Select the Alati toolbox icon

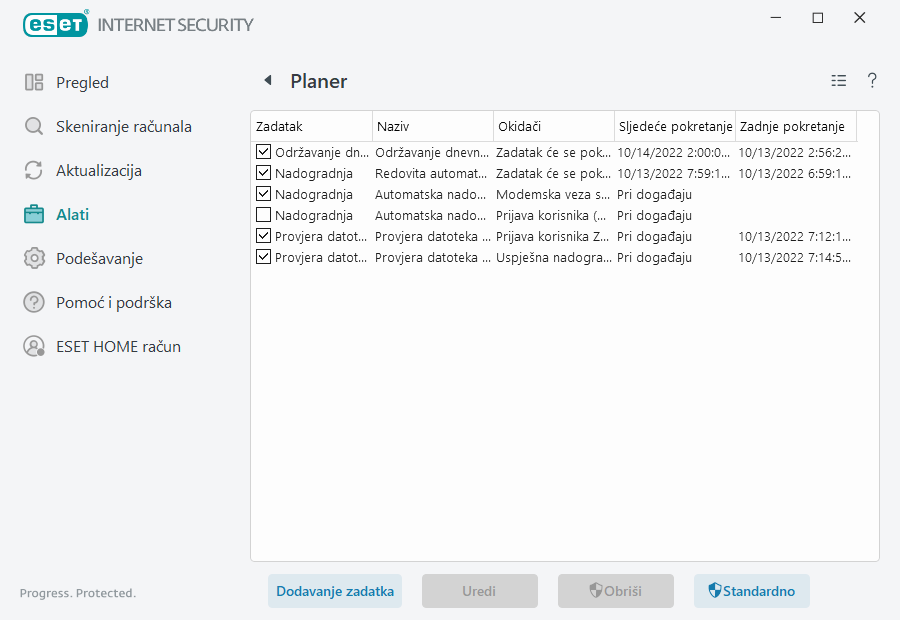pos(34,214)
